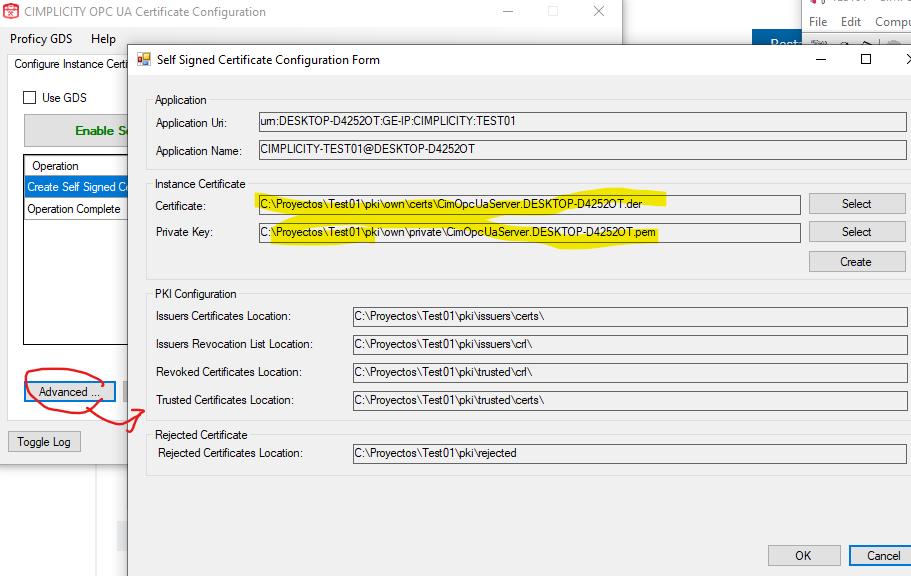The image size is (911, 576).
Task: Click the Trusted Certificates Location label
Action: [225, 400]
